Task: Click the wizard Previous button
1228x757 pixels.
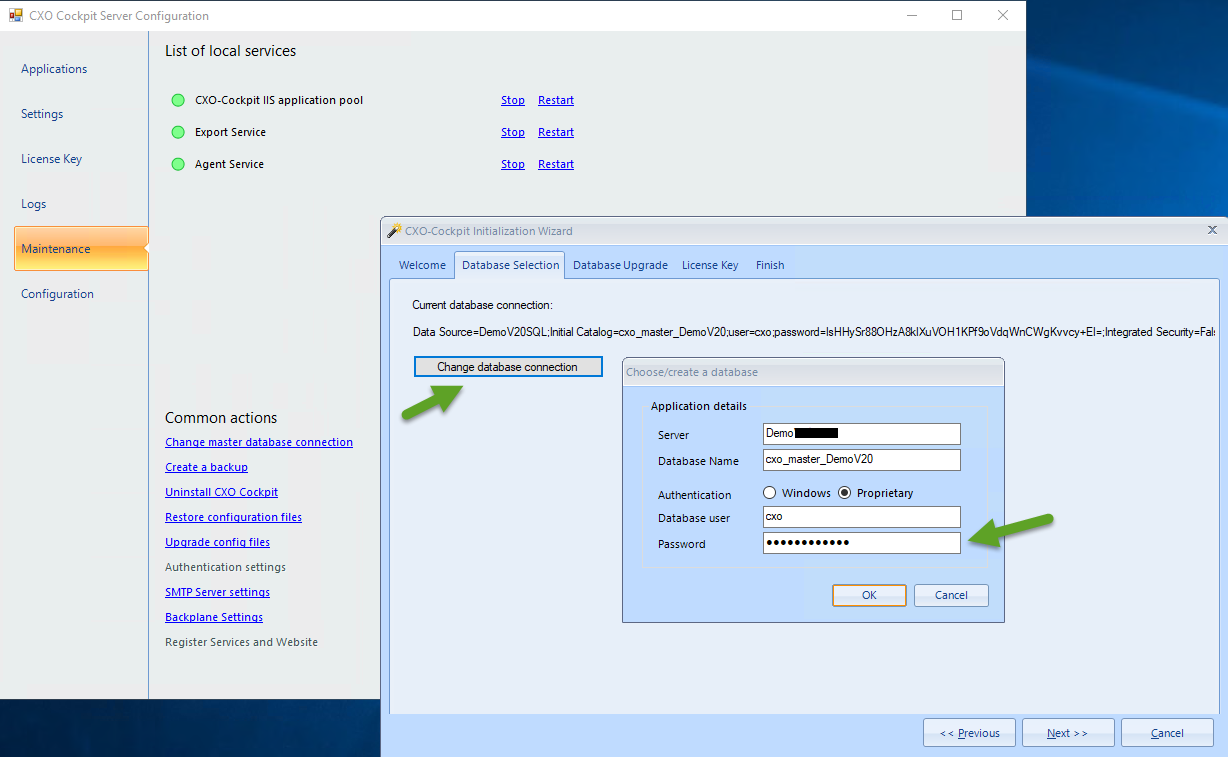Action: (x=969, y=733)
